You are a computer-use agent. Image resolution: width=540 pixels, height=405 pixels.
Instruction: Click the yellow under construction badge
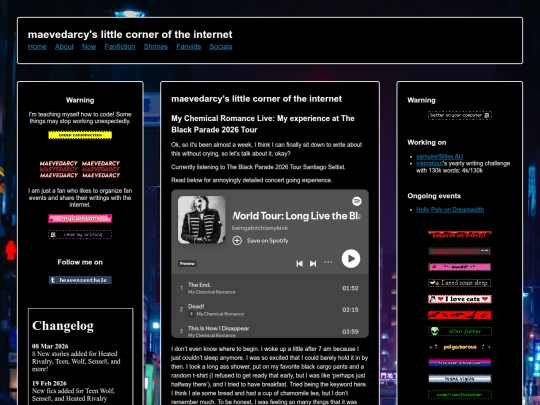pos(80,135)
